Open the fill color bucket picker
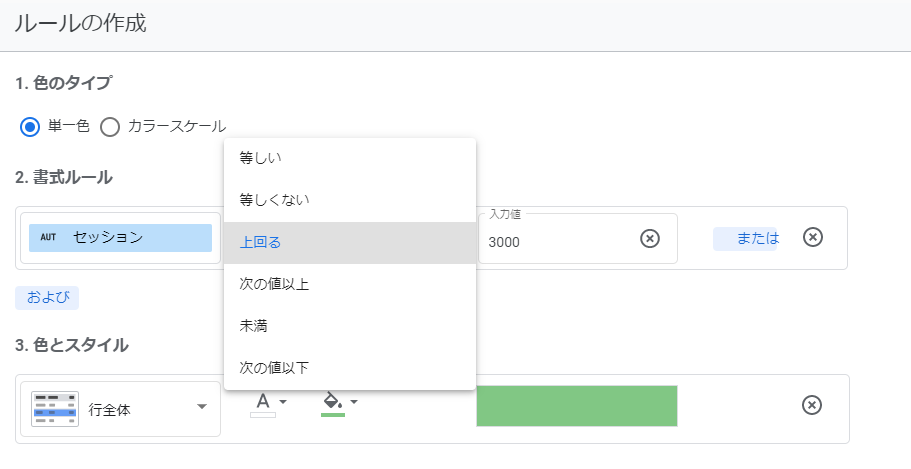Viewport: 911px width, 469px height. click(338, 403)
